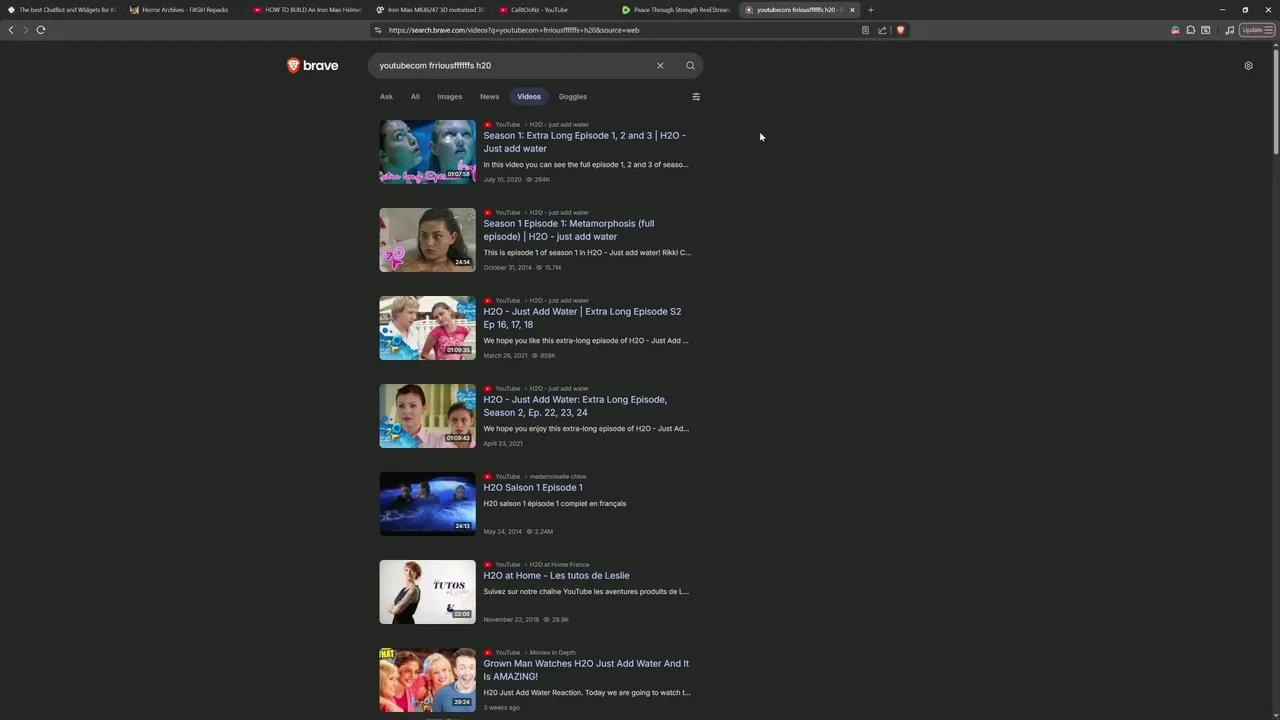The width and height of the screenshot is (1280, 720).
Task: Open site settings icon in address bar
Action: (x=378, y=30)
